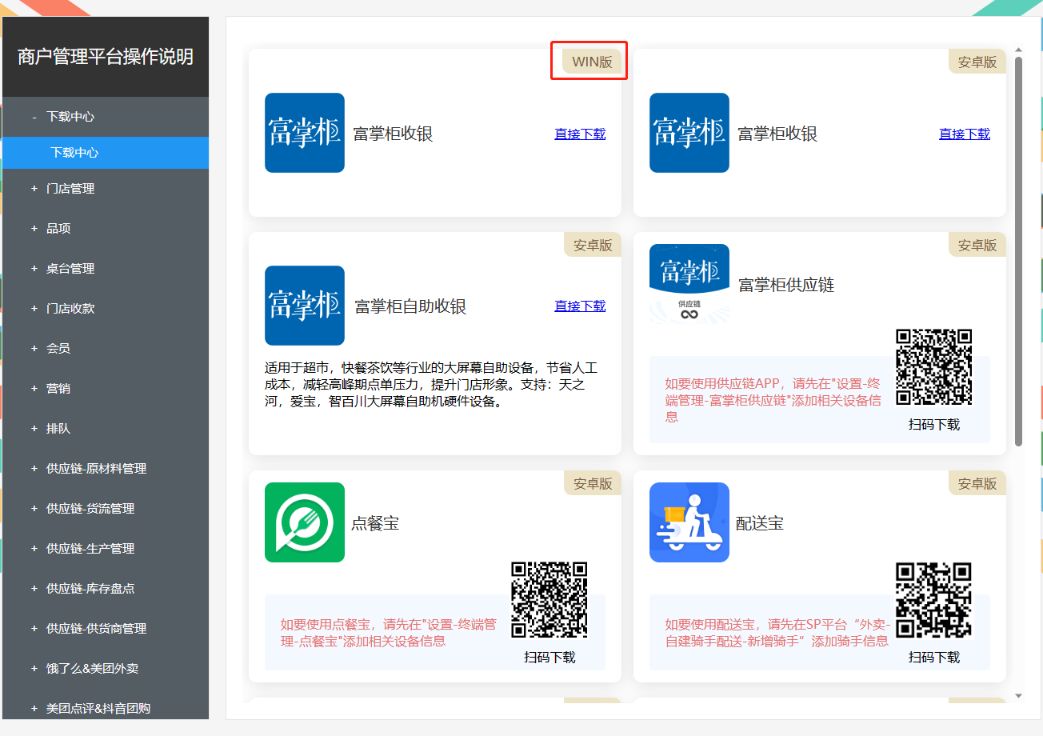Click the 安卓版 tag on 配送宝 card
The width and height of the screenshot is (1043, 736).
pos(976,483)
